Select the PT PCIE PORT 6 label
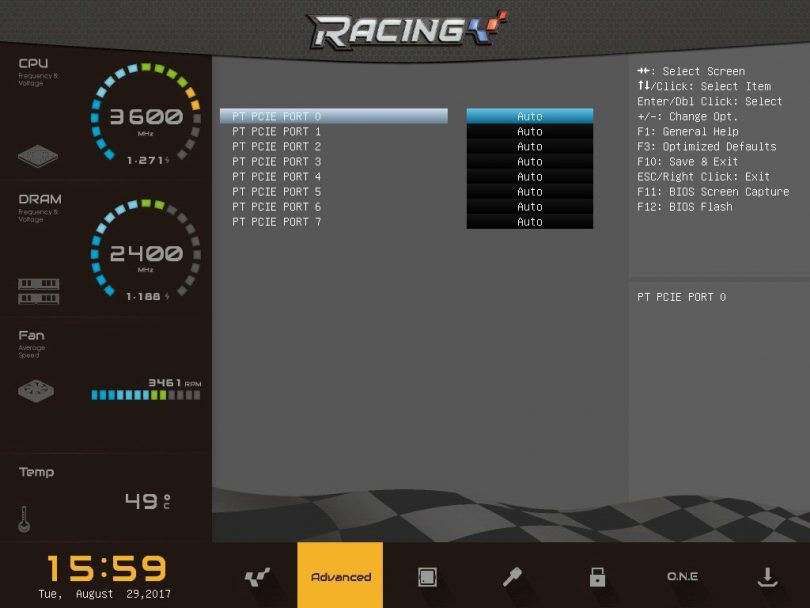 (x=277, y=206)
